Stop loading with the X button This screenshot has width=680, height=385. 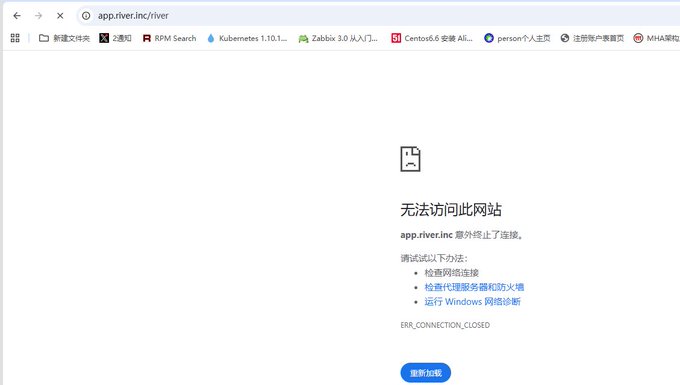coord(60,16)
